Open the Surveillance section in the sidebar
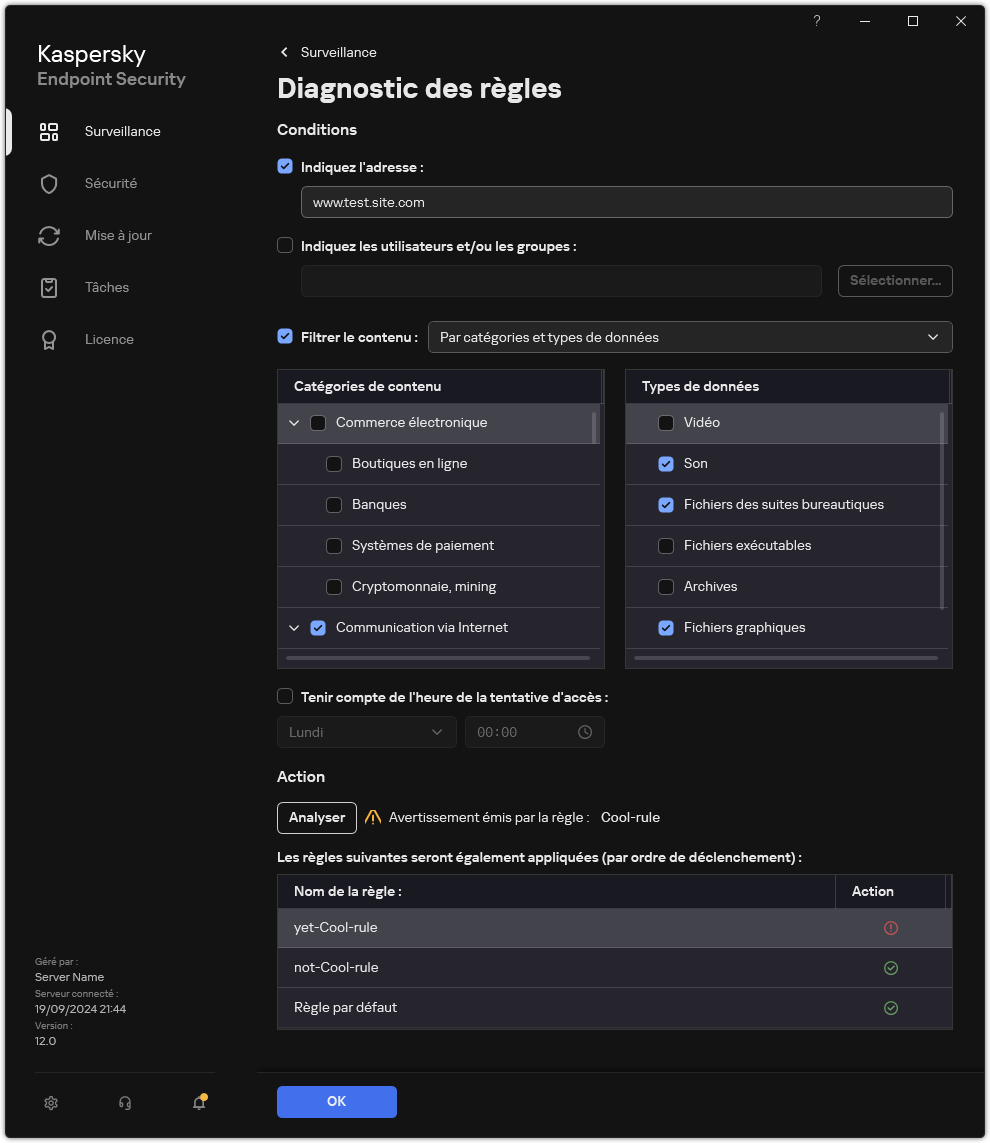Image resolution: width=990 pixels, height=1143 pixels. [122, 131]
